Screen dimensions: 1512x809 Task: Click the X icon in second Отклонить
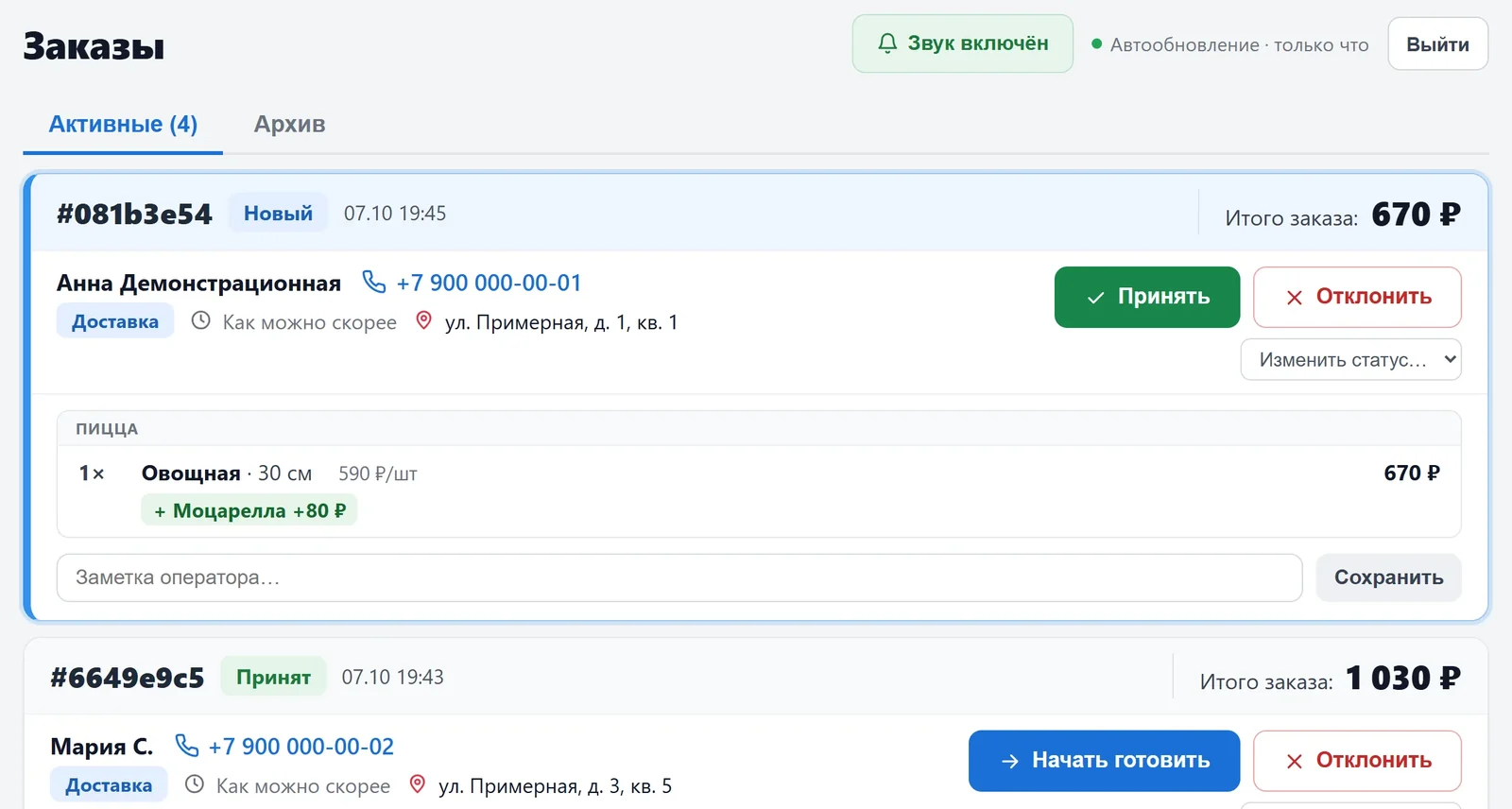point(1295,762)
